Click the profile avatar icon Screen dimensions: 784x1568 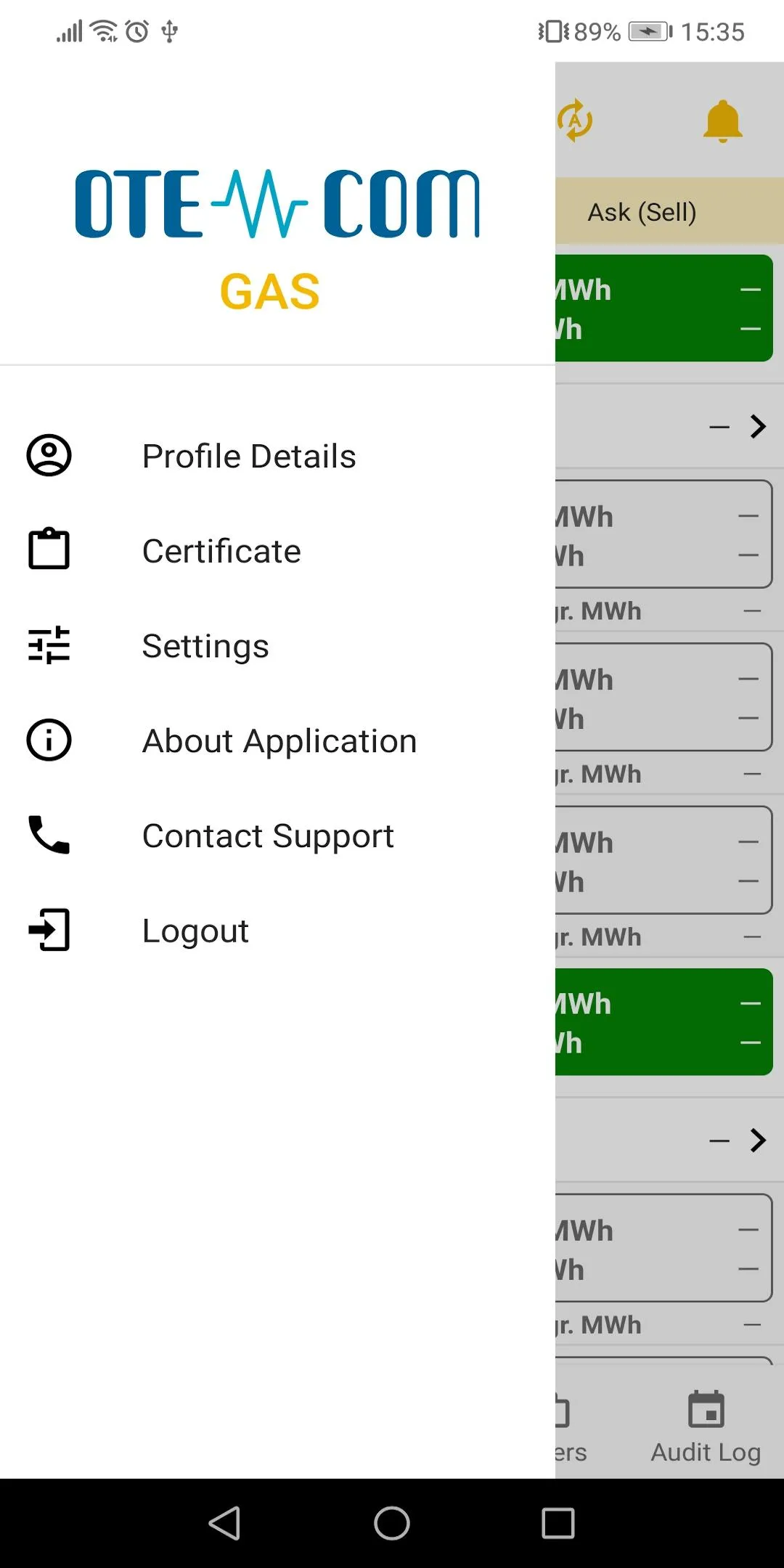49,456
